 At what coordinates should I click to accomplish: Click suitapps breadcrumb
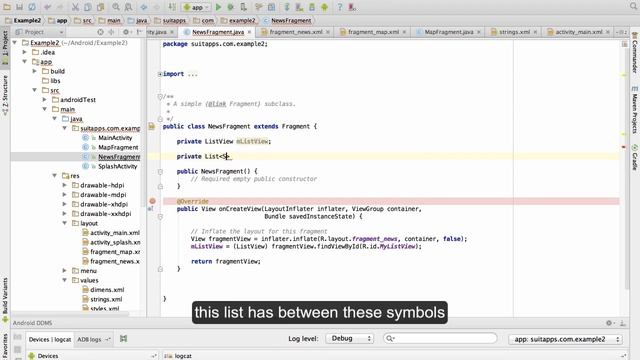coord(170,20)
